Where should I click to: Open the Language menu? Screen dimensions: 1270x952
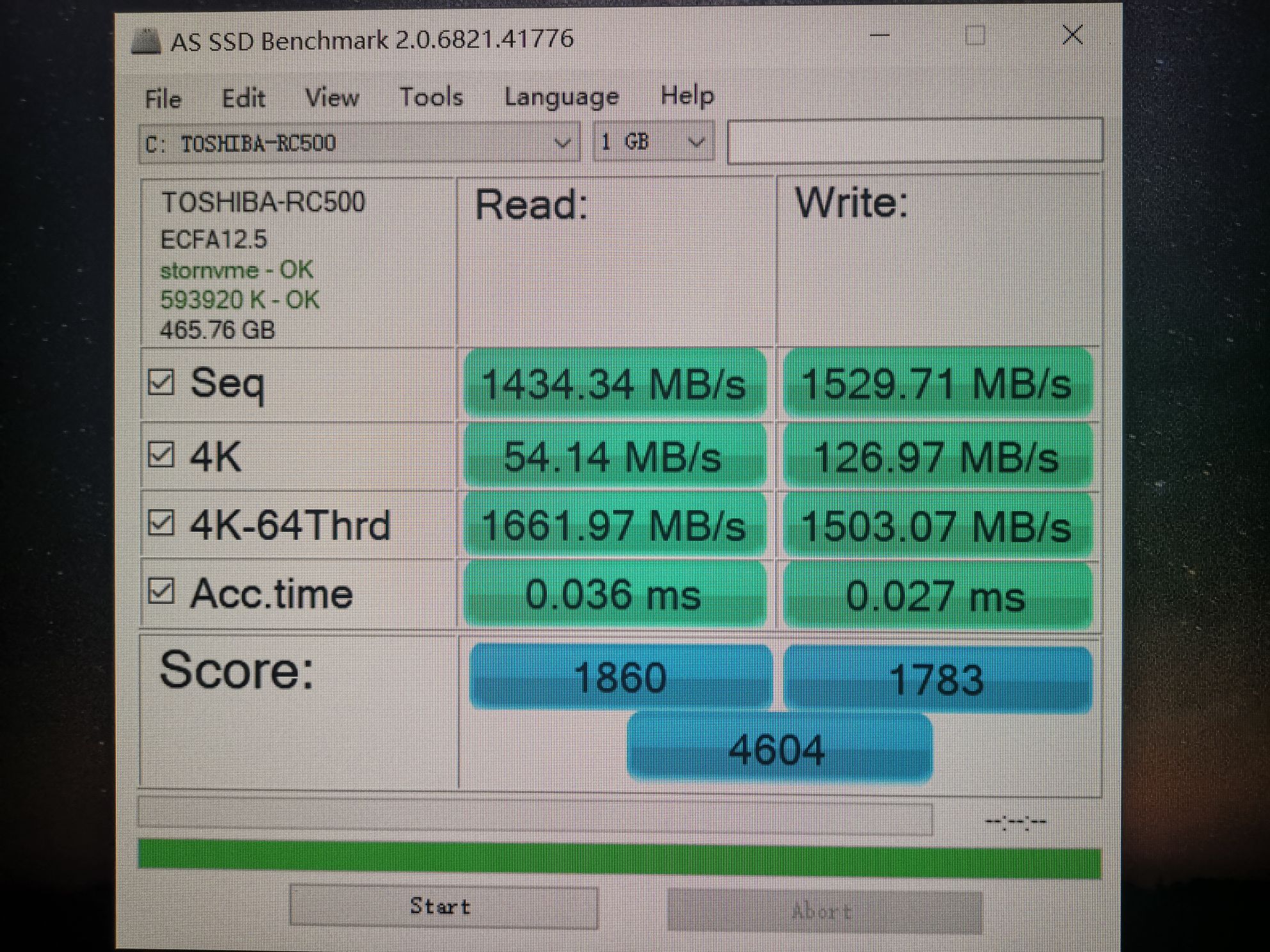click(561, 97)
